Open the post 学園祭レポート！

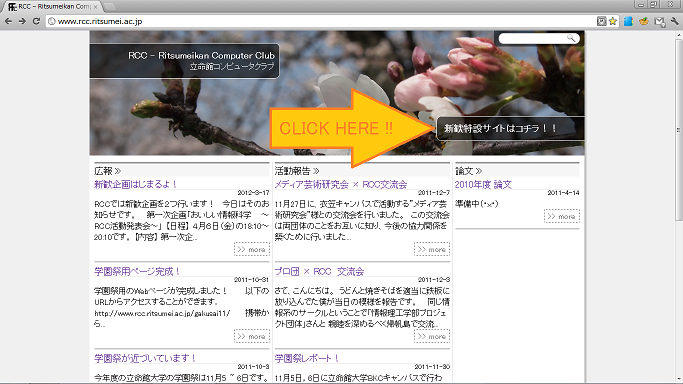(x=307, y=358)
